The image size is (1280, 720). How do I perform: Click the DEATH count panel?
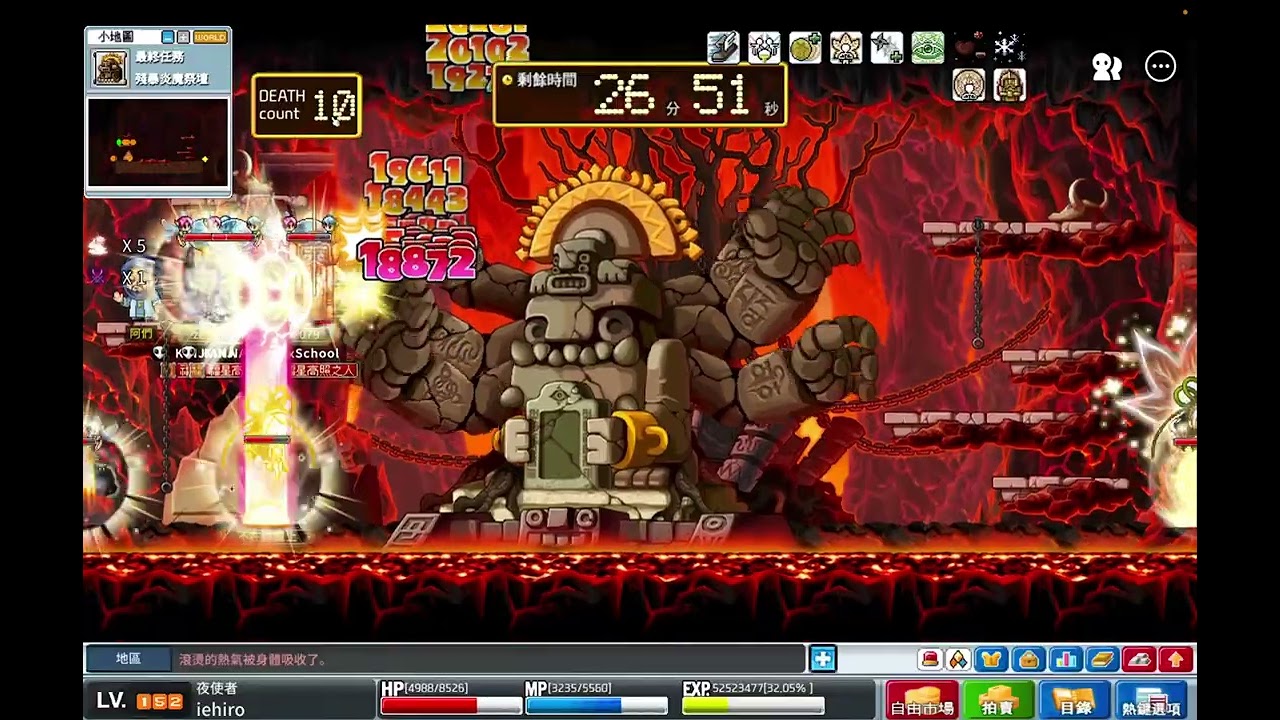[306, 105]
